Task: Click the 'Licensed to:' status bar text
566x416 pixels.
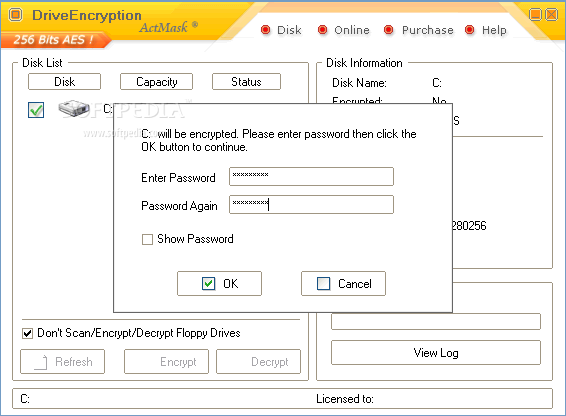Action: (345, 399)
